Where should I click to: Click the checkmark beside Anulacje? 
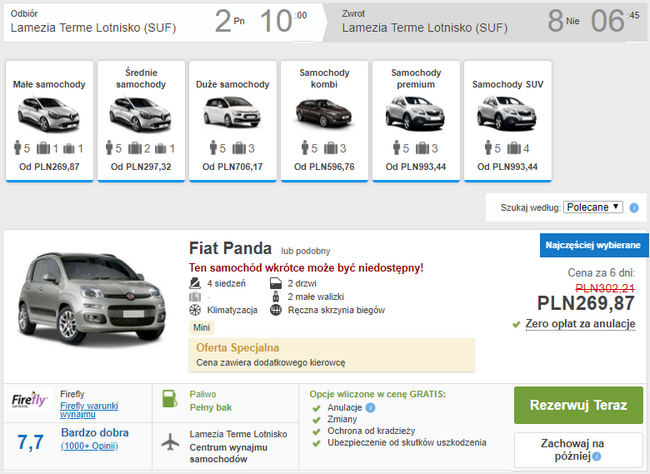[x=317, y=408]
